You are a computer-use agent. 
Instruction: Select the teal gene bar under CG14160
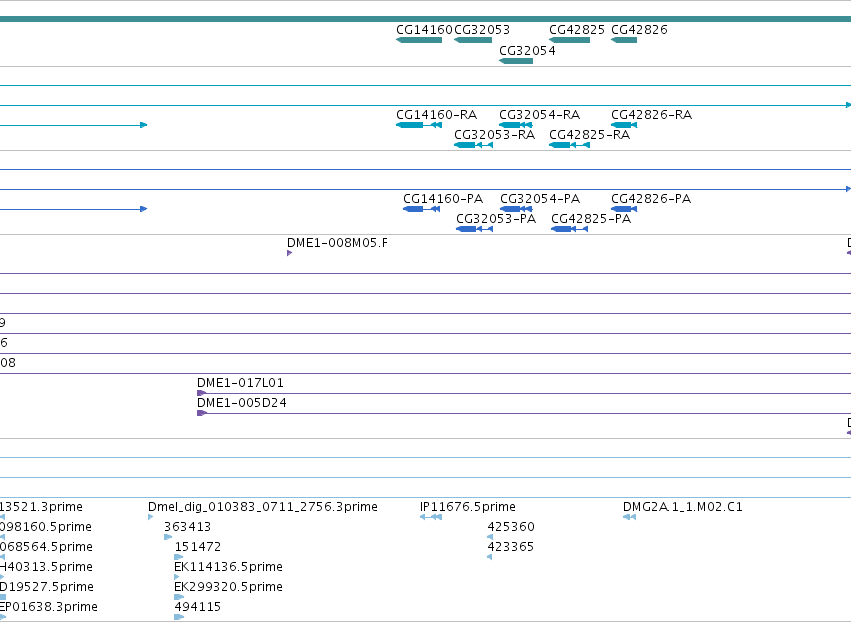tap(419, 40)
